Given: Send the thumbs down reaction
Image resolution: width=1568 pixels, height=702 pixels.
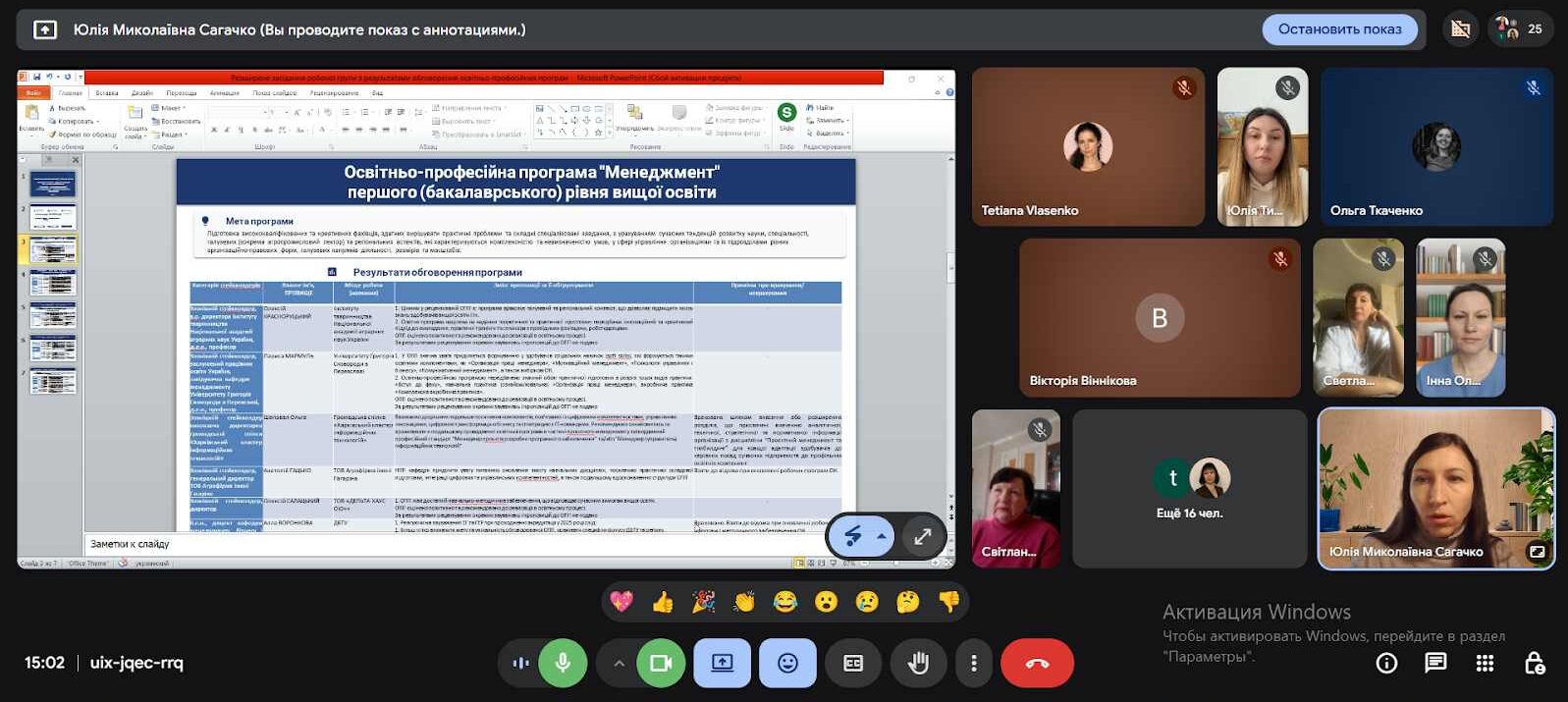Looking at the screenshot, I should (948, 601).
